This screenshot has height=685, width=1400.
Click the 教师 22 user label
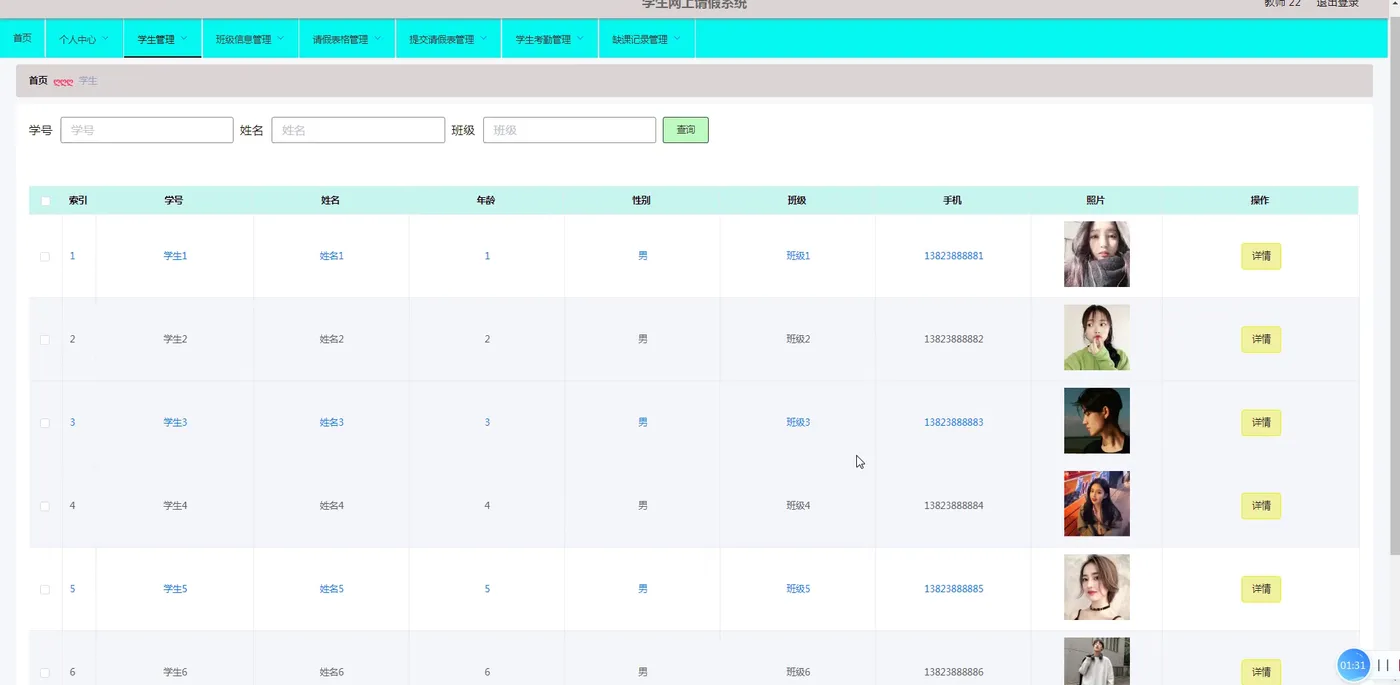[1282, 4]
